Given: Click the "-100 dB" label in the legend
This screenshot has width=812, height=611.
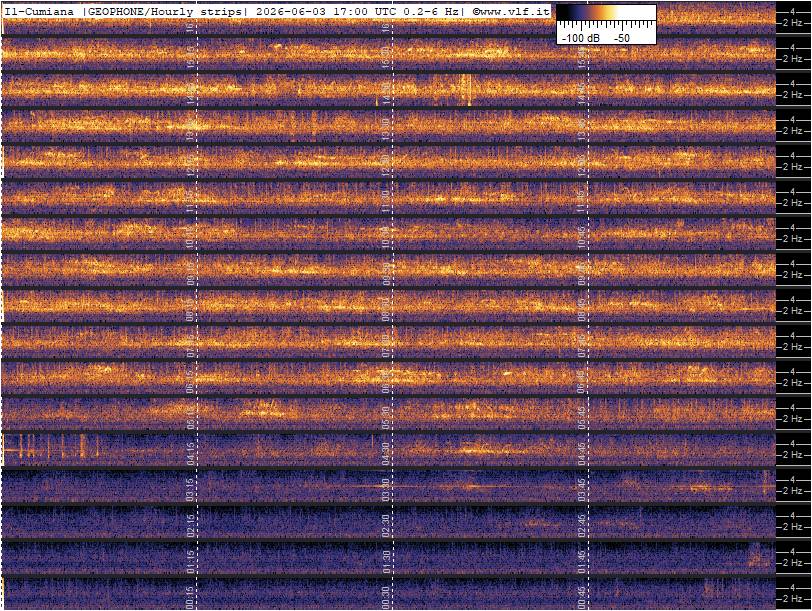Looking at the screenshot, I should pyautogui.click(x=580, y=38).
